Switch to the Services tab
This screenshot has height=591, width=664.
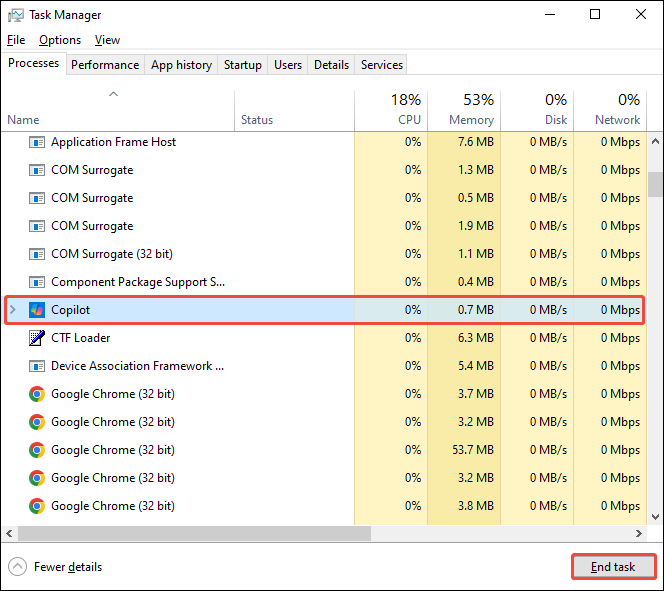point(382,65)
